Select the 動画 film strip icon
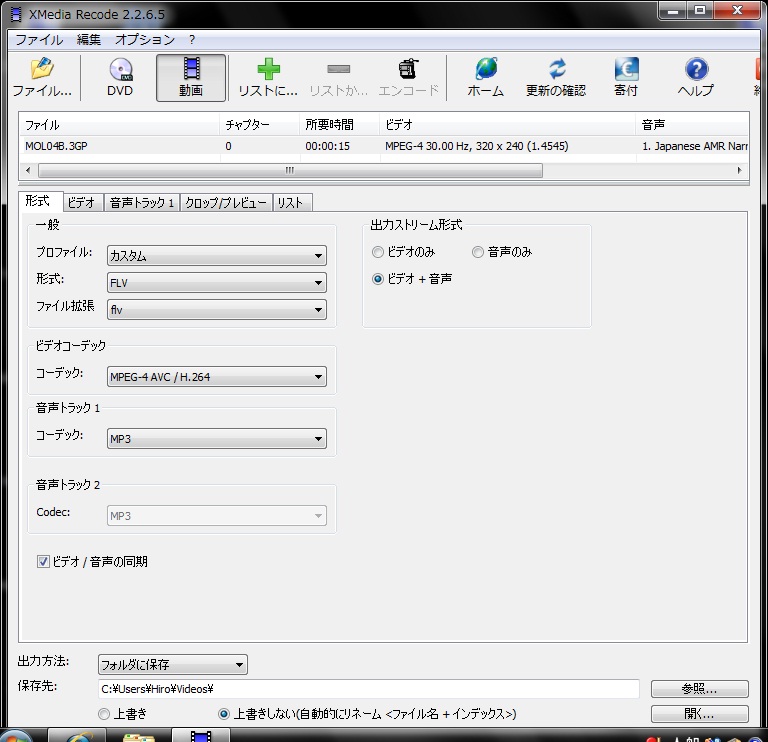Image resolution: width=768 pixels, height=742 pixels. click(191, 70)
